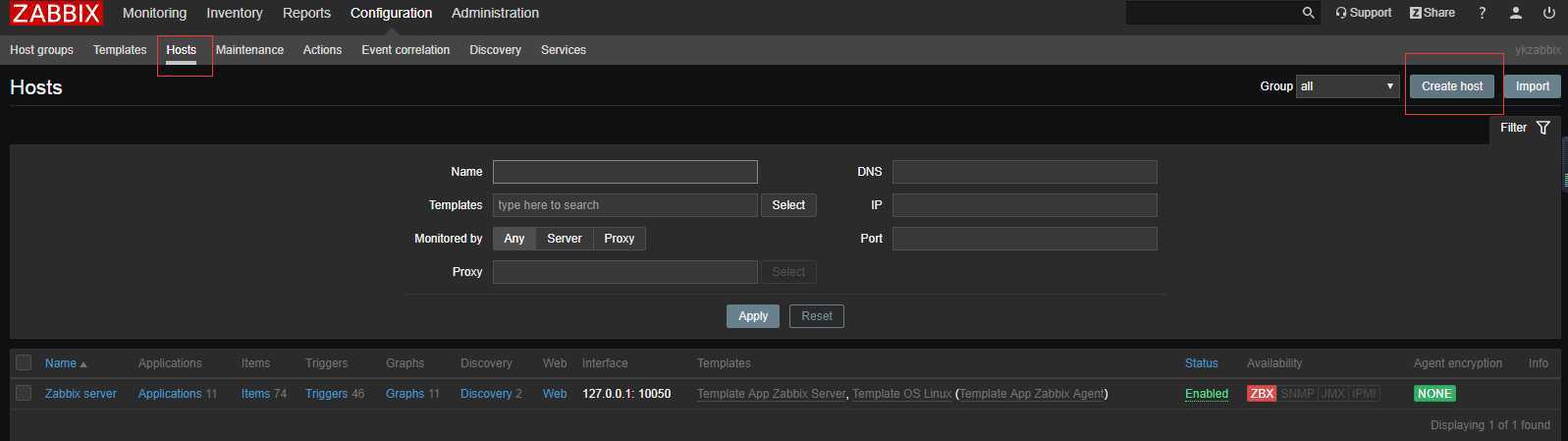Set Monitored by to Any
Image resolution: width=1568 pixels, height=441 pixels.
point(514,239)
